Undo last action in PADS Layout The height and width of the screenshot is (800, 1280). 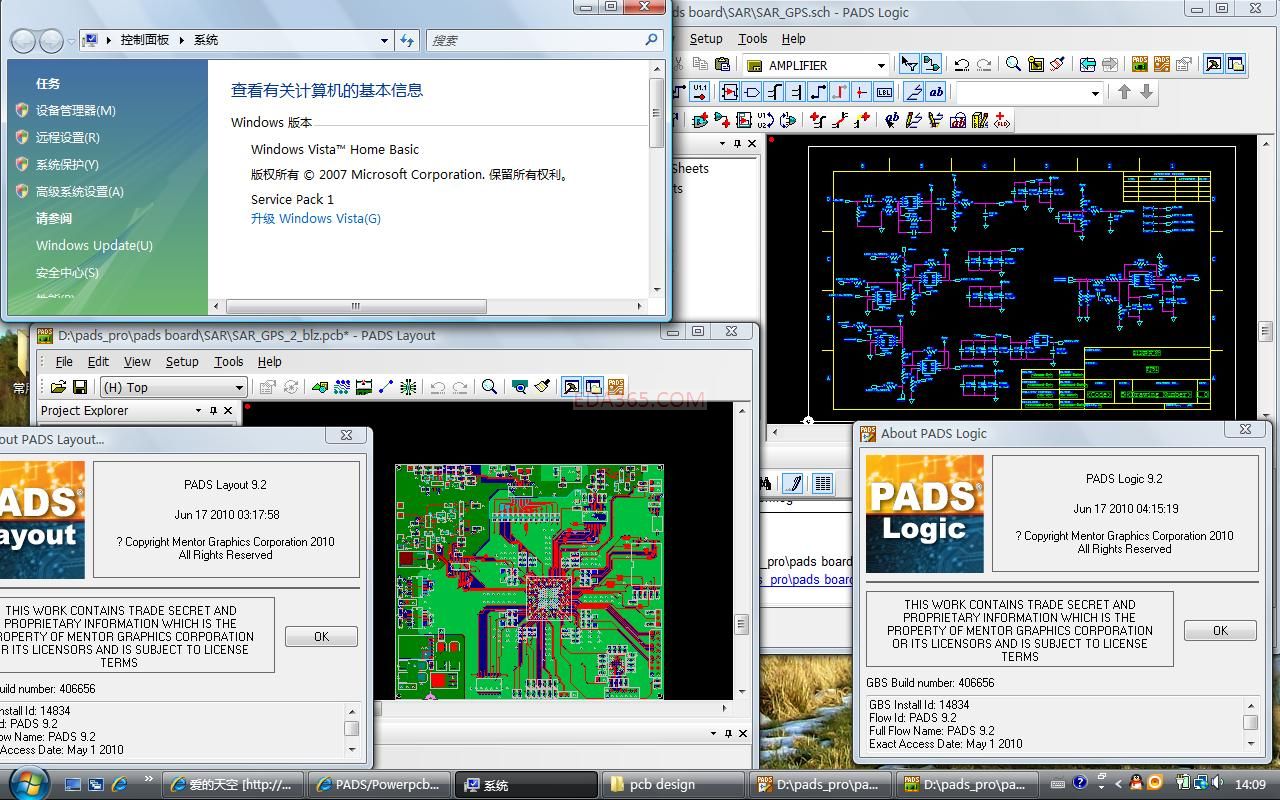click(x=437, y=387)
